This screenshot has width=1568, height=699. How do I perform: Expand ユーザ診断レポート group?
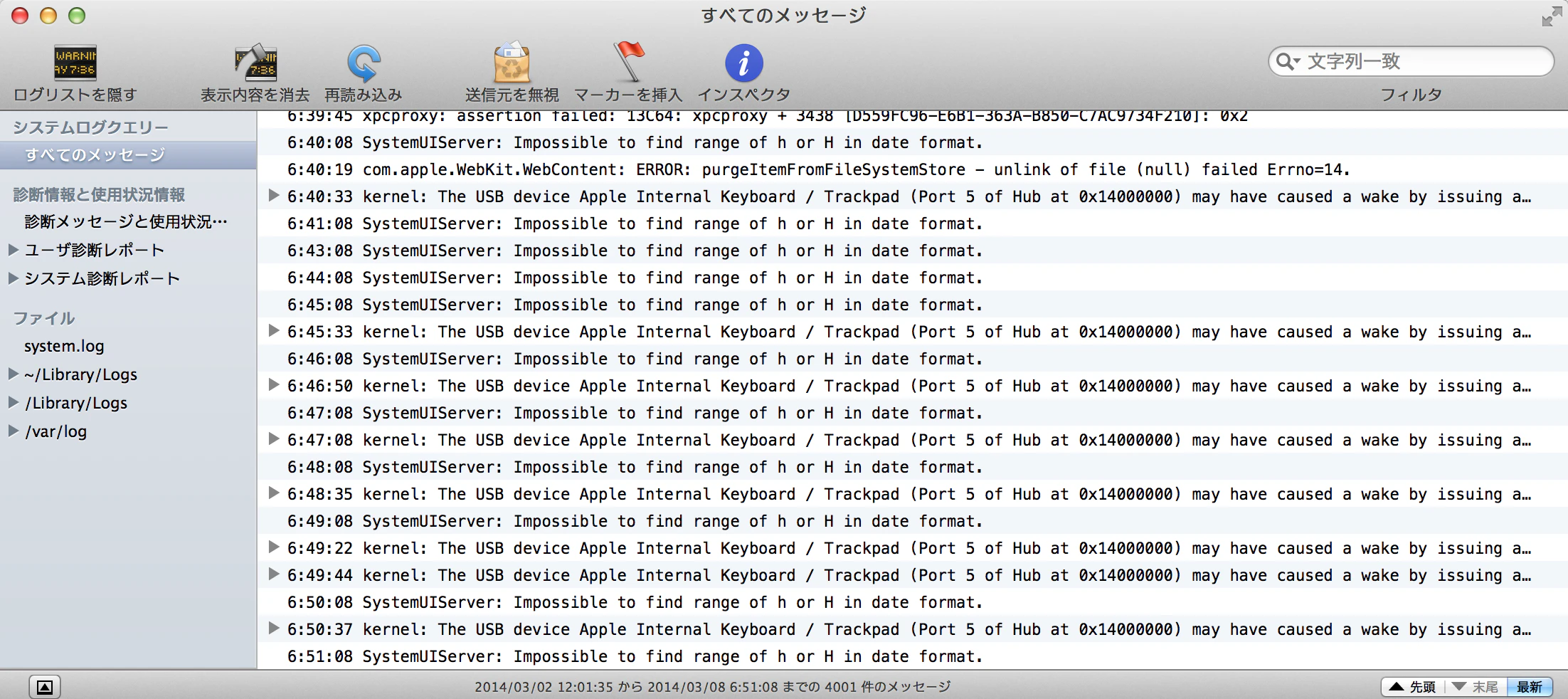[13, 250]
